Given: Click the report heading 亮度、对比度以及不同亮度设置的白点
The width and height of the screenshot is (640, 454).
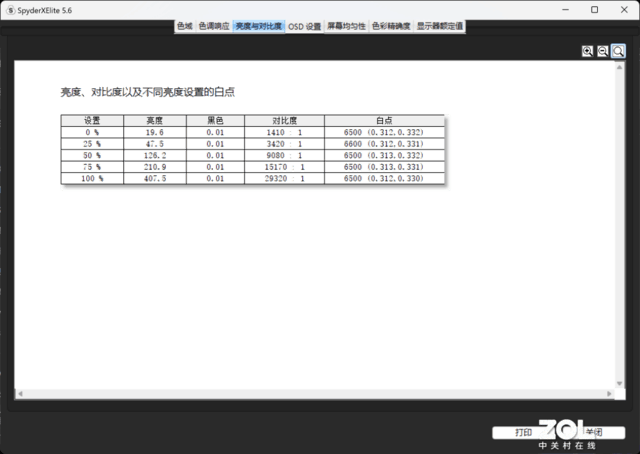Looking at the screenshot, I should [x=148, y=92].
